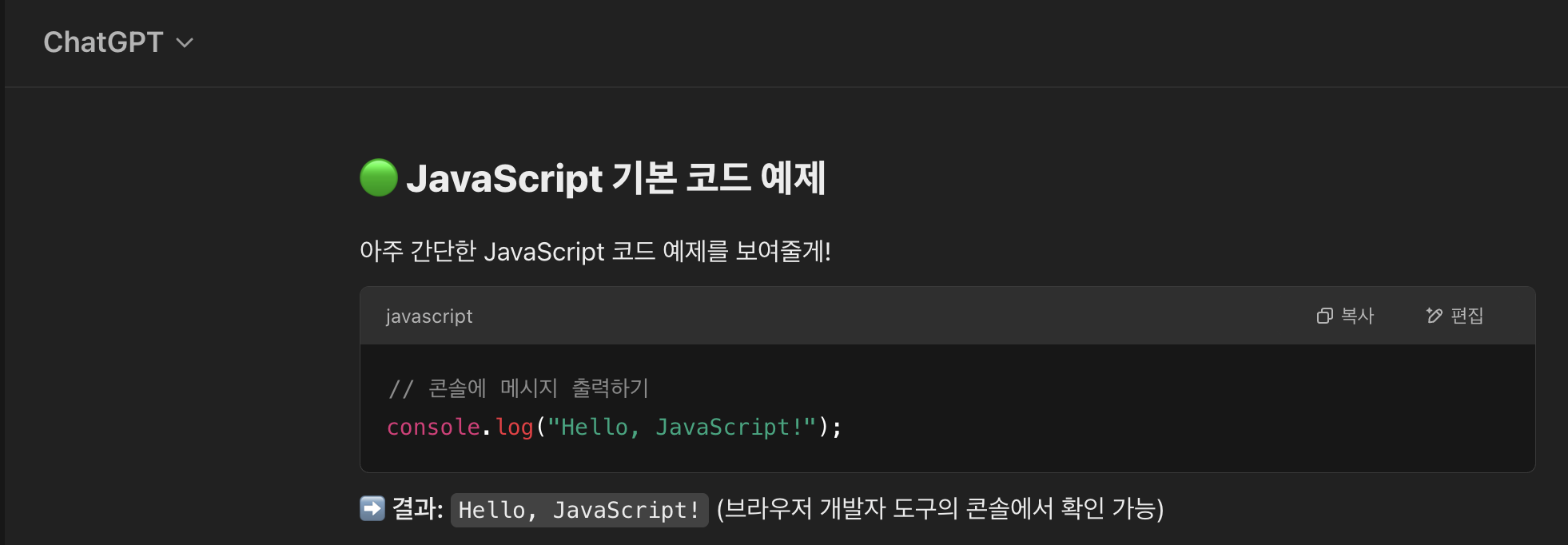The height and width of the screenshot is (545, 1568).
Task: Click the bold 결과: label
Action: pyautogui.click(x=417, y=508)
